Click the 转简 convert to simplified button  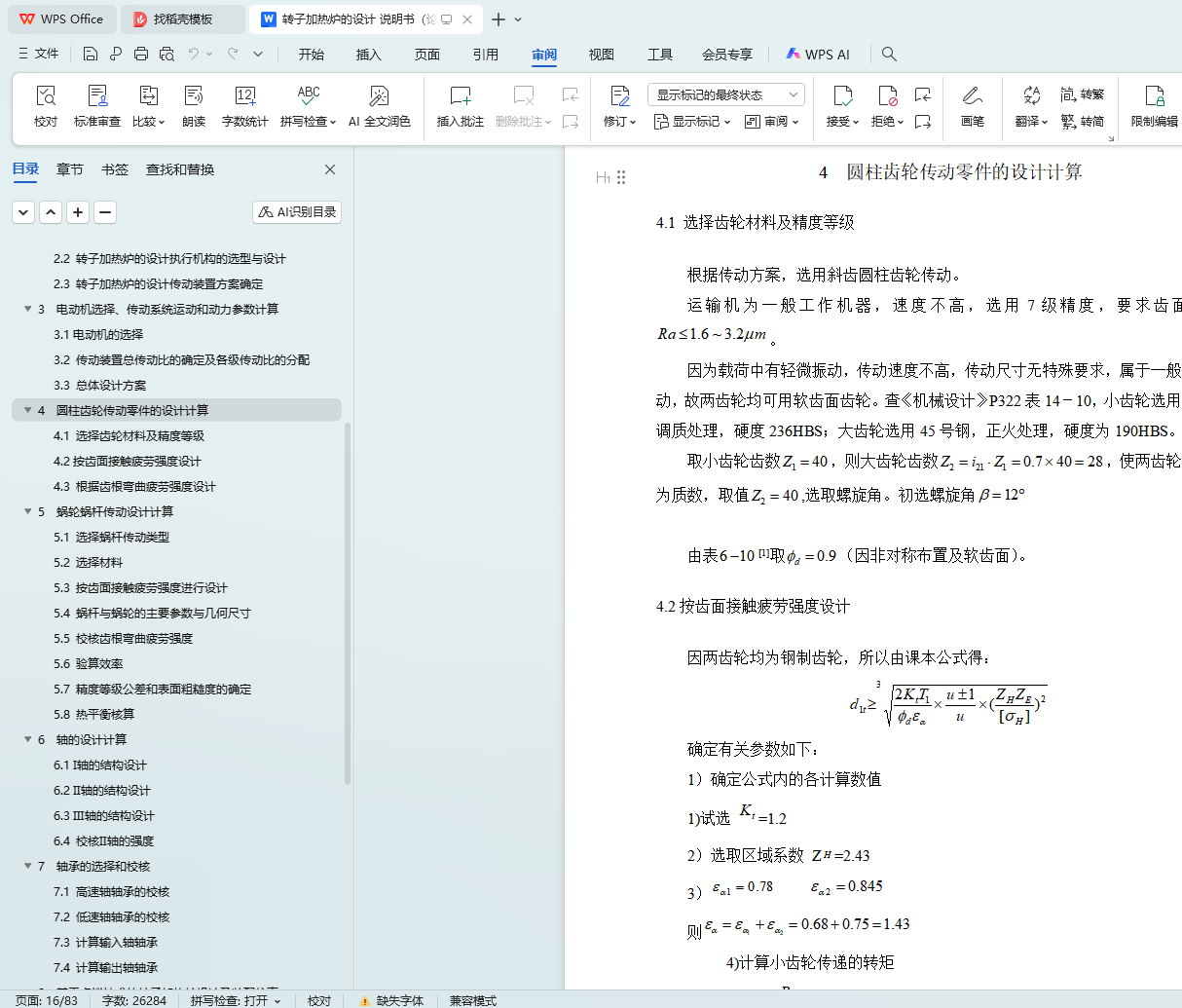pos(1083,122)
